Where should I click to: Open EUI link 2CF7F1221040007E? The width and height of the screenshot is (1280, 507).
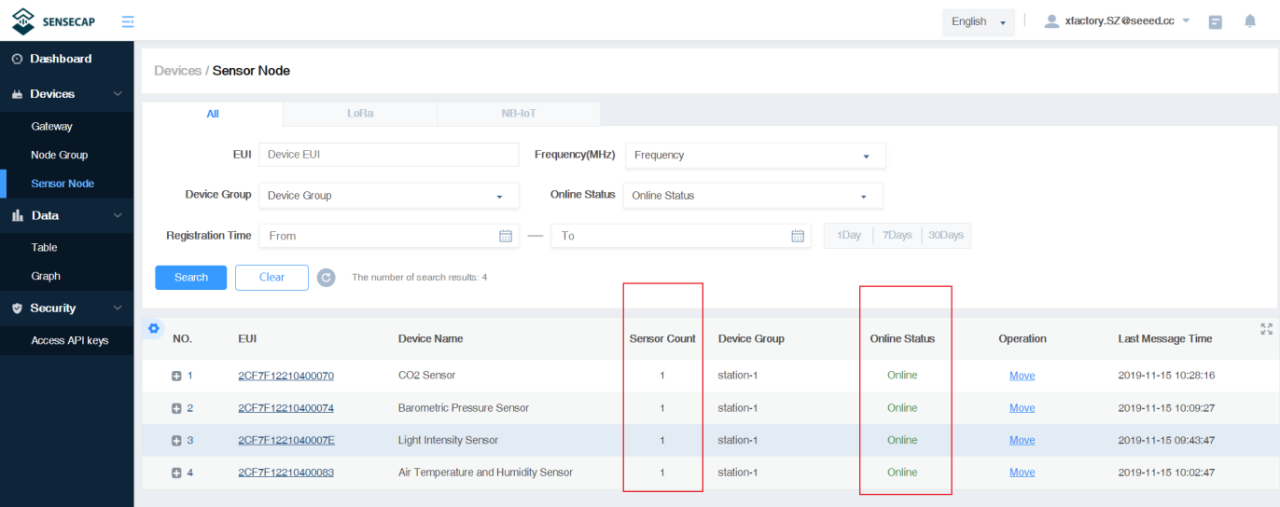286,440
